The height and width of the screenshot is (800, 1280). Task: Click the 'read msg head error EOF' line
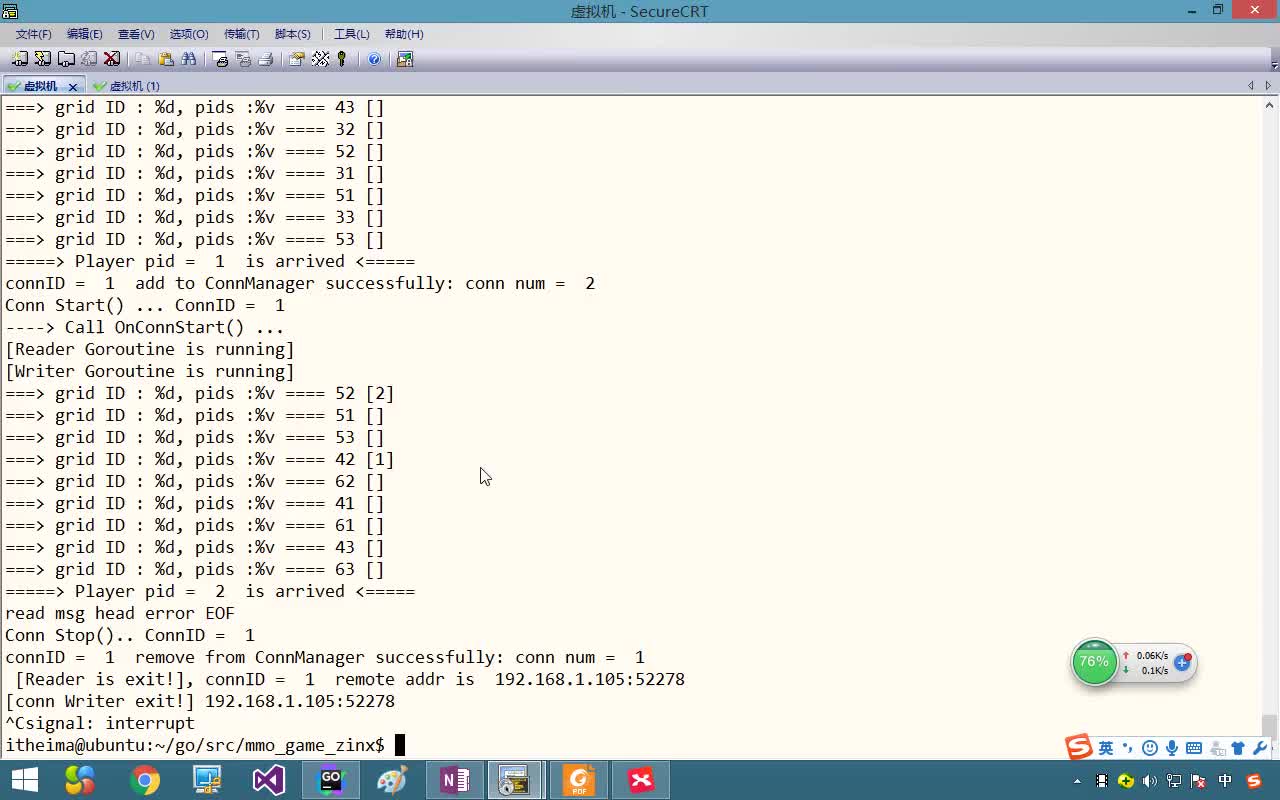(x=120, y=613)
